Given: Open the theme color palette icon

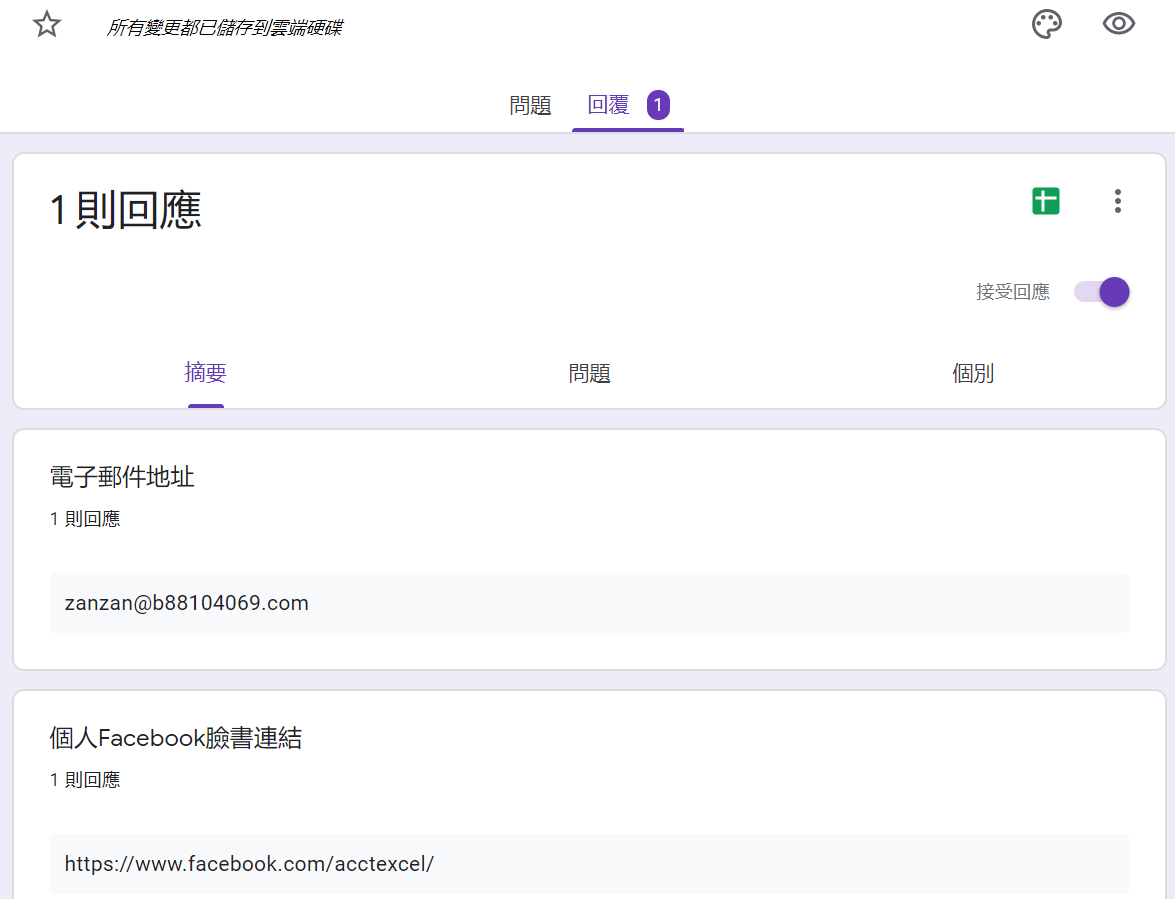Looking at the screenshot, I should [1046, 24].
